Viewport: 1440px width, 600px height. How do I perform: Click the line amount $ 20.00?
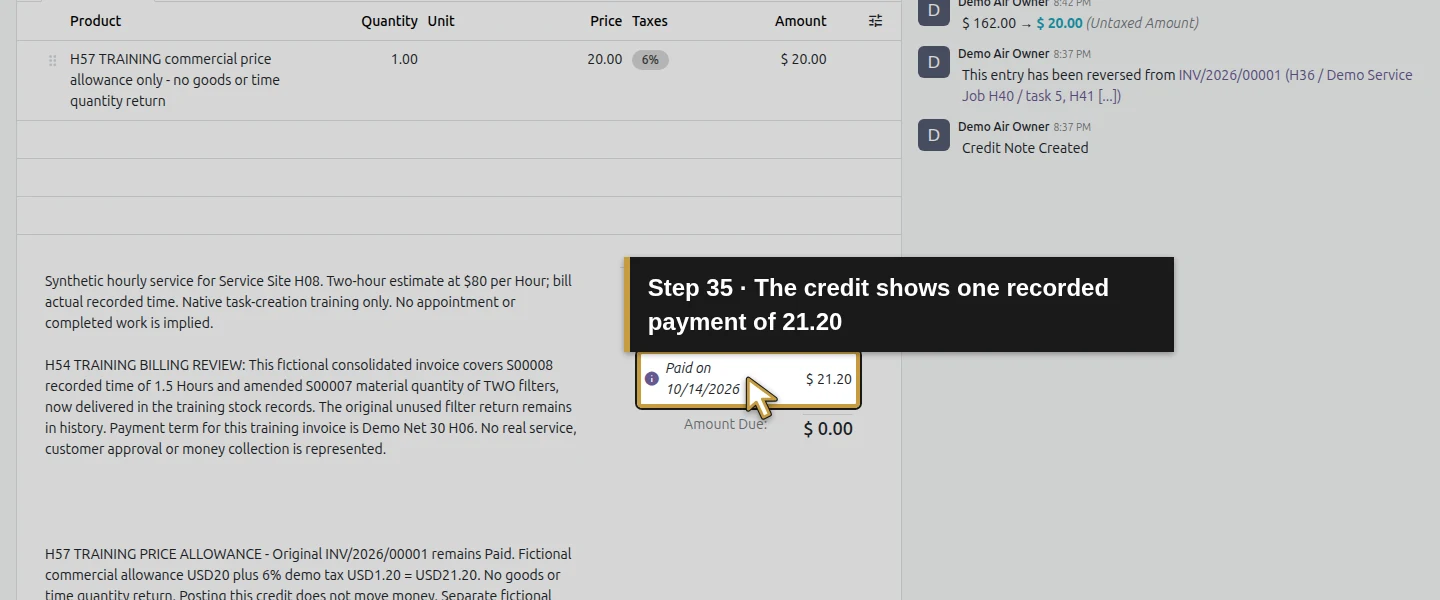804,60
